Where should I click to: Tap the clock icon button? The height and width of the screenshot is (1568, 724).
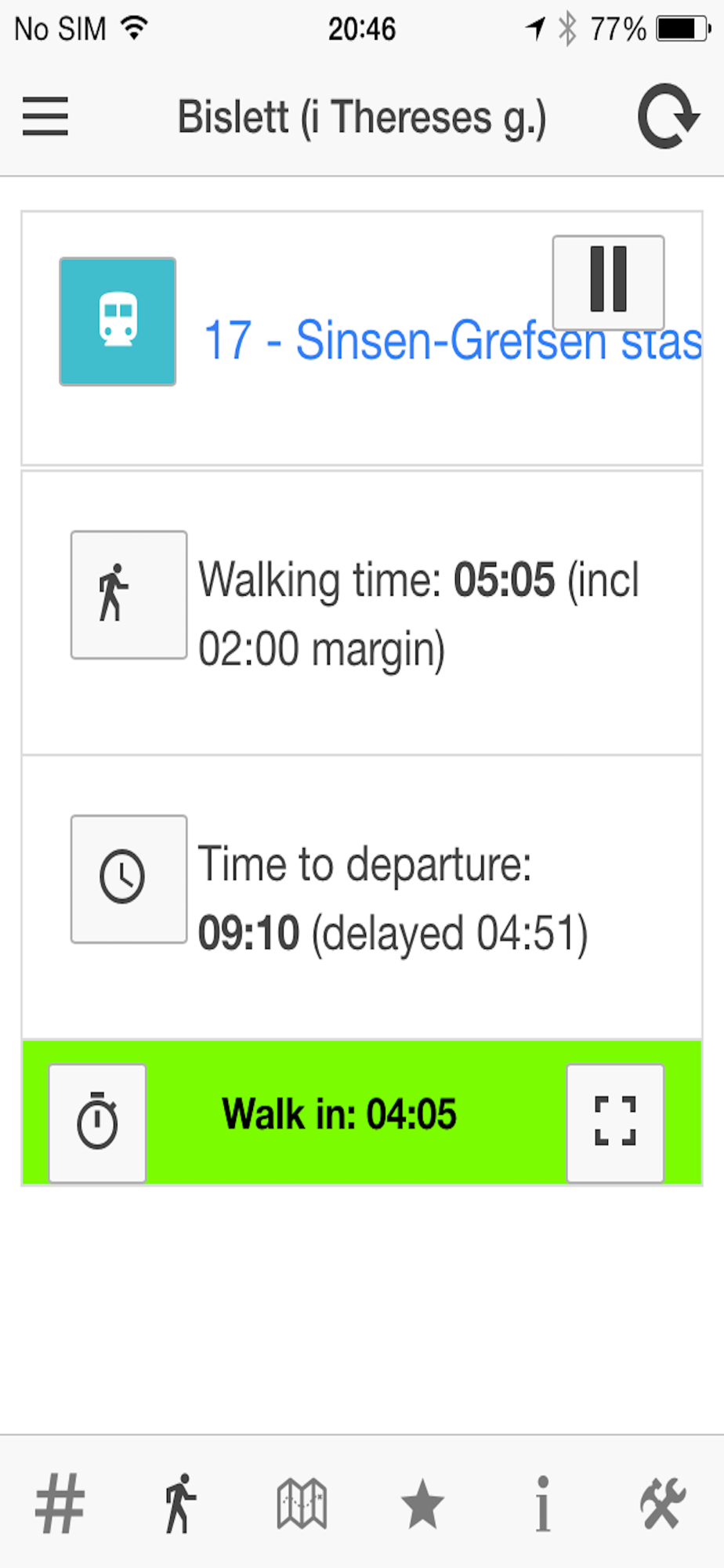click(x=129, y=878)
